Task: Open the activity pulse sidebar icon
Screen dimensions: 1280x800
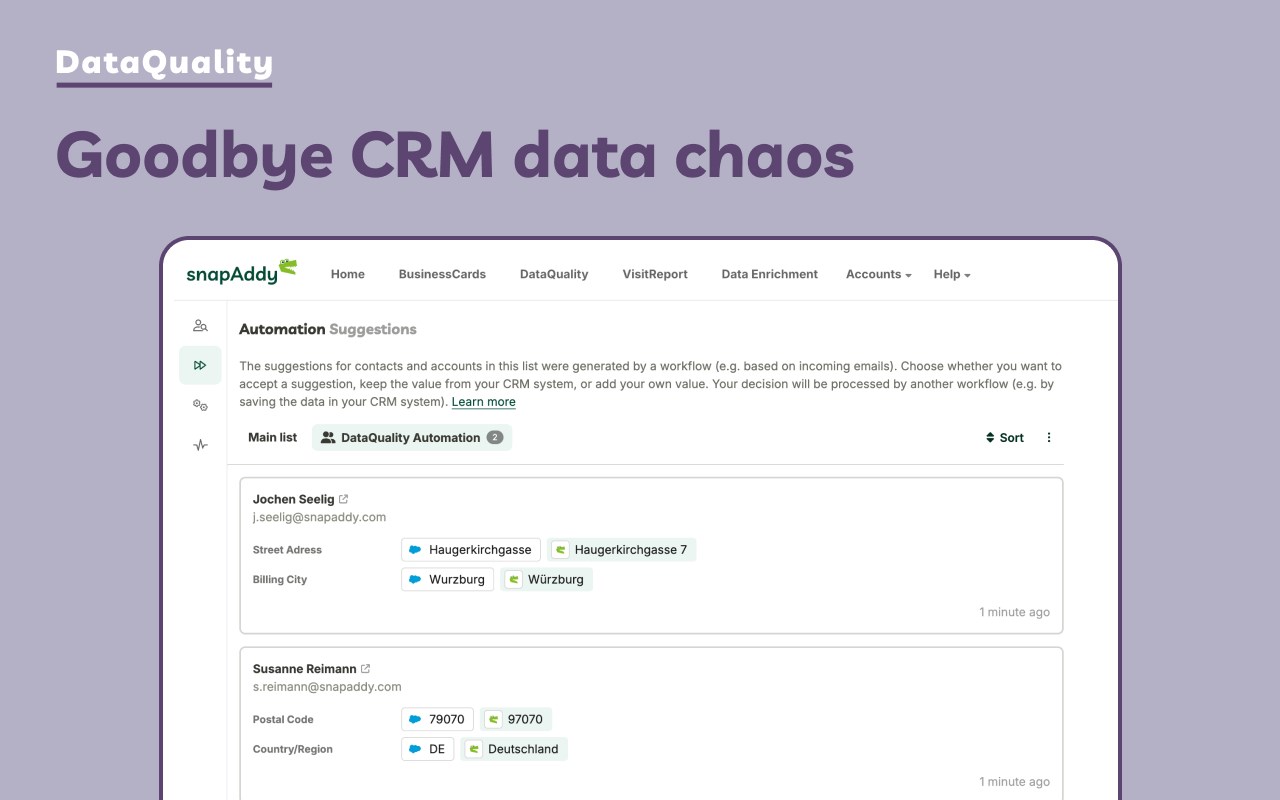Action: pyautogui.click(x=200, y=445)
